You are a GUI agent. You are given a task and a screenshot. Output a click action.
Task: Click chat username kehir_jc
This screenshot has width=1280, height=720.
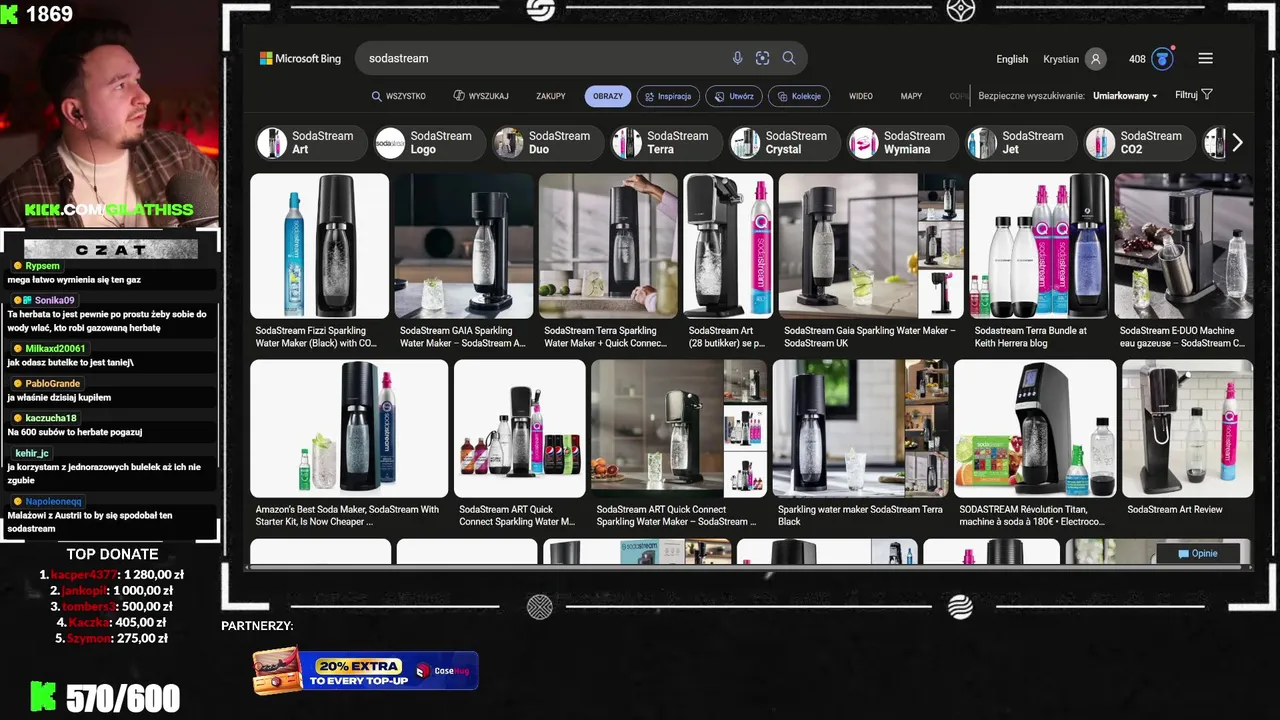(32, 453)
